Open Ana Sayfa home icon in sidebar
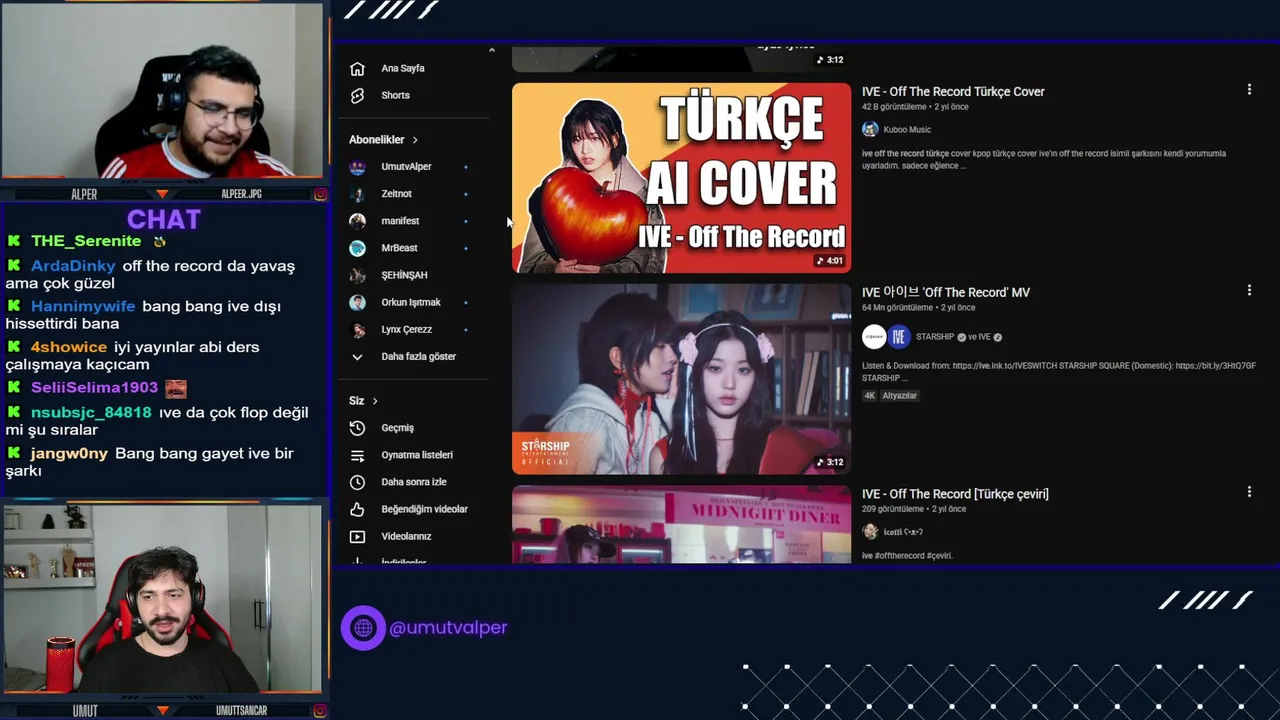This screenshot has width=1280, height=720. click(x=357, y=69)
